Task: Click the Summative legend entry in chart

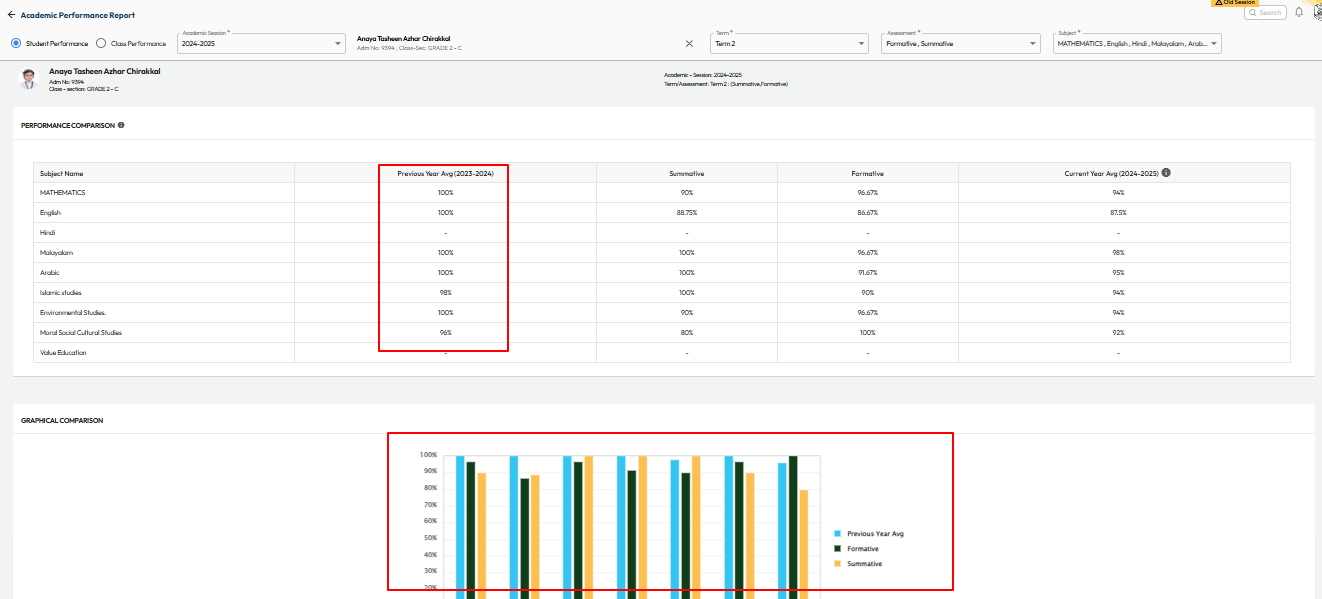Action: [x=863, y=564]
